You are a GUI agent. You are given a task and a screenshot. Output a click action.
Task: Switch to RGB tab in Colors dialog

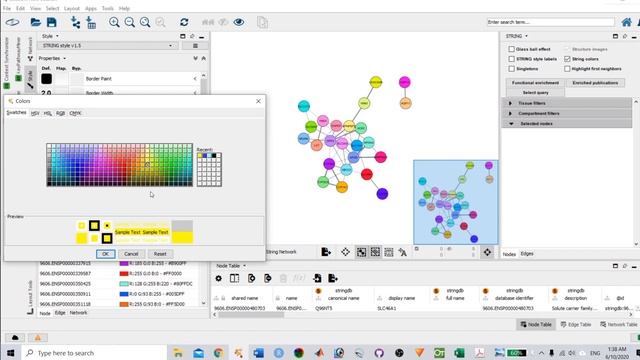point(60,113)
